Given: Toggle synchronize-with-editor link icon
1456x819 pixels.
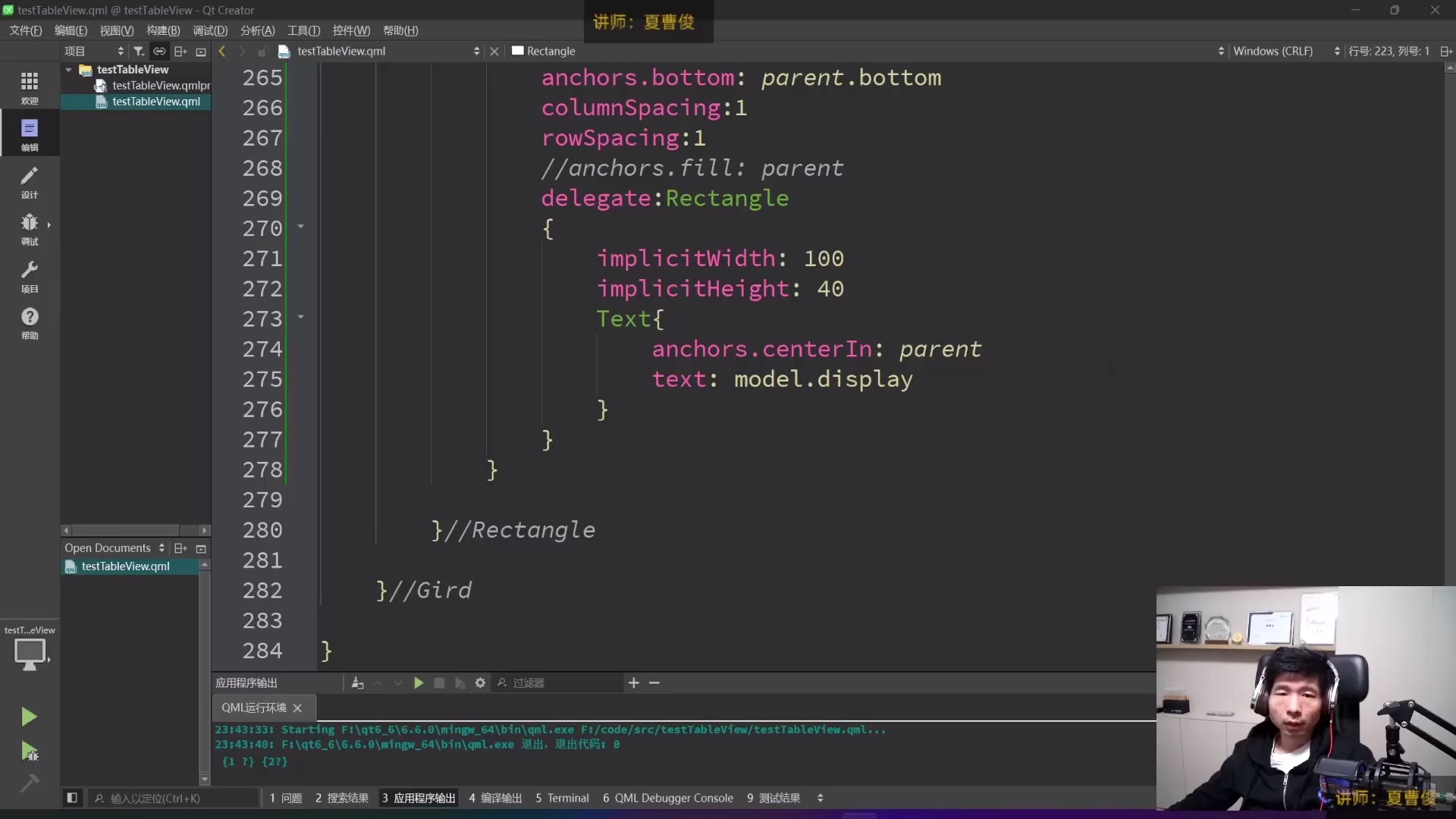Looking at the screenshot, I should tap(159, 52).
